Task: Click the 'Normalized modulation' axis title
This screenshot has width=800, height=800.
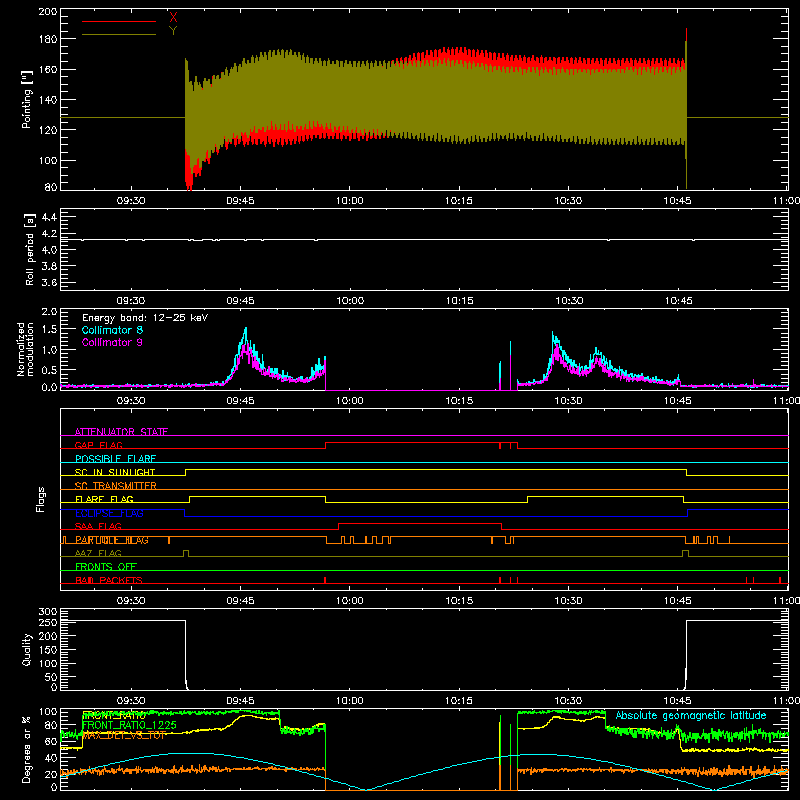Action: coord(26,349)
